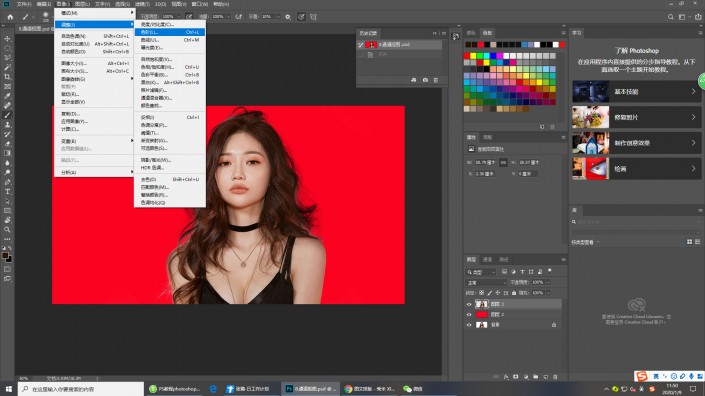Select the Pen tool
Image resolution: width=705 pixels, height=396 pixels.
(x=7, y=182)
